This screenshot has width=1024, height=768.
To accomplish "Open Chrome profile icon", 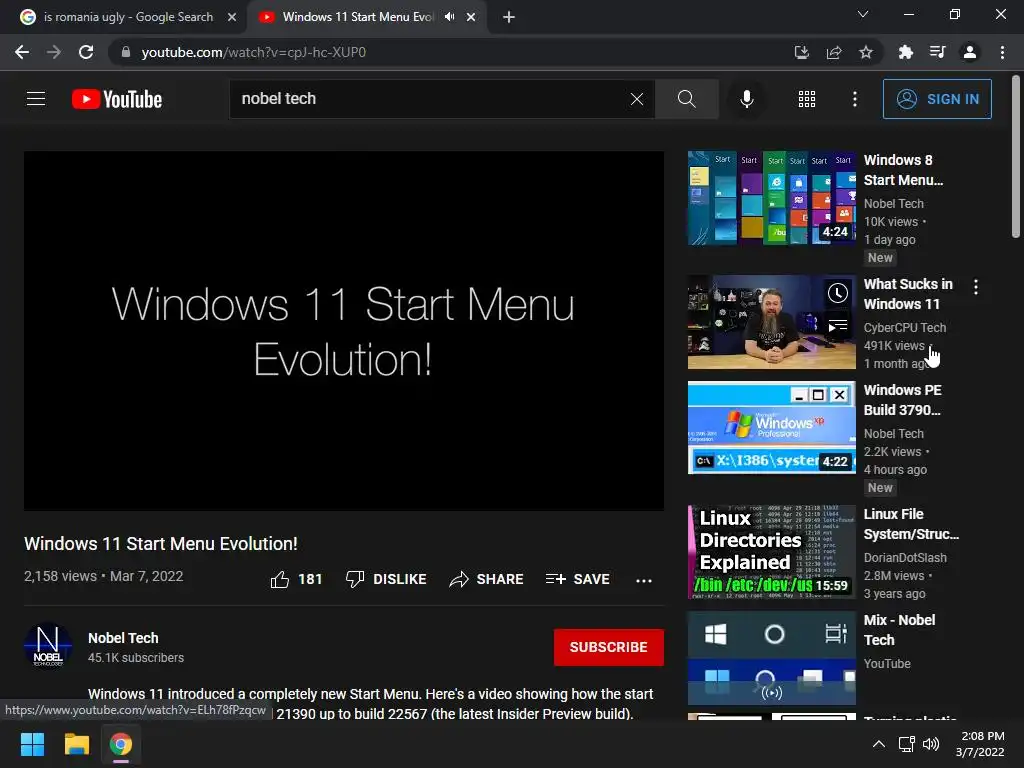I will click(970, 52).
